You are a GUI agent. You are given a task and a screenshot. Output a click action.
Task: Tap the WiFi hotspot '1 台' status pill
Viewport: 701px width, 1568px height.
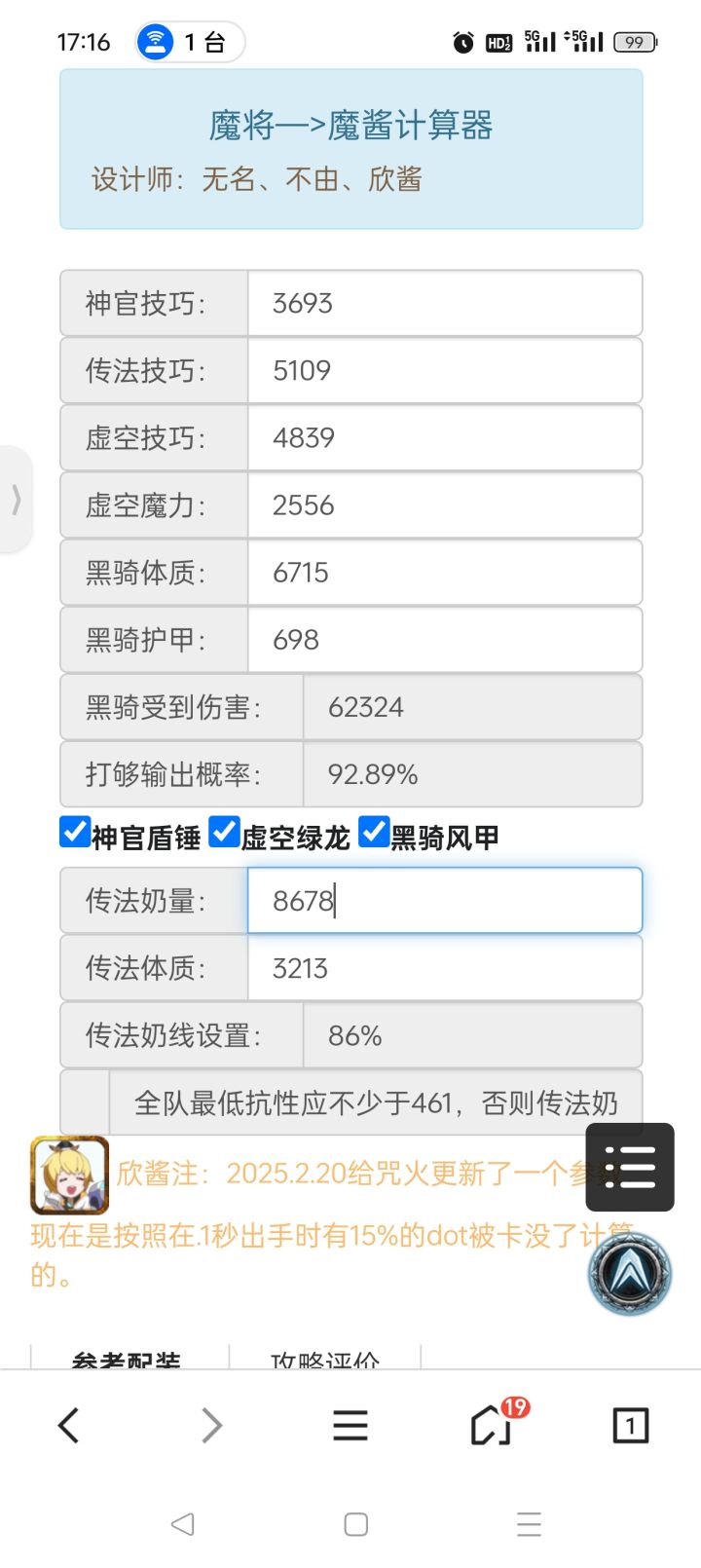pyautogui.click(x=190, y=42)
